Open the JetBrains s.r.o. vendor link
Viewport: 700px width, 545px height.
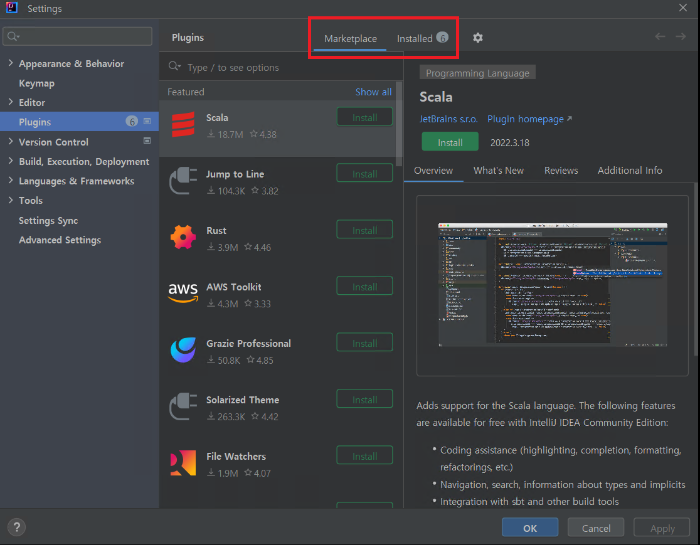click(448, 119)
